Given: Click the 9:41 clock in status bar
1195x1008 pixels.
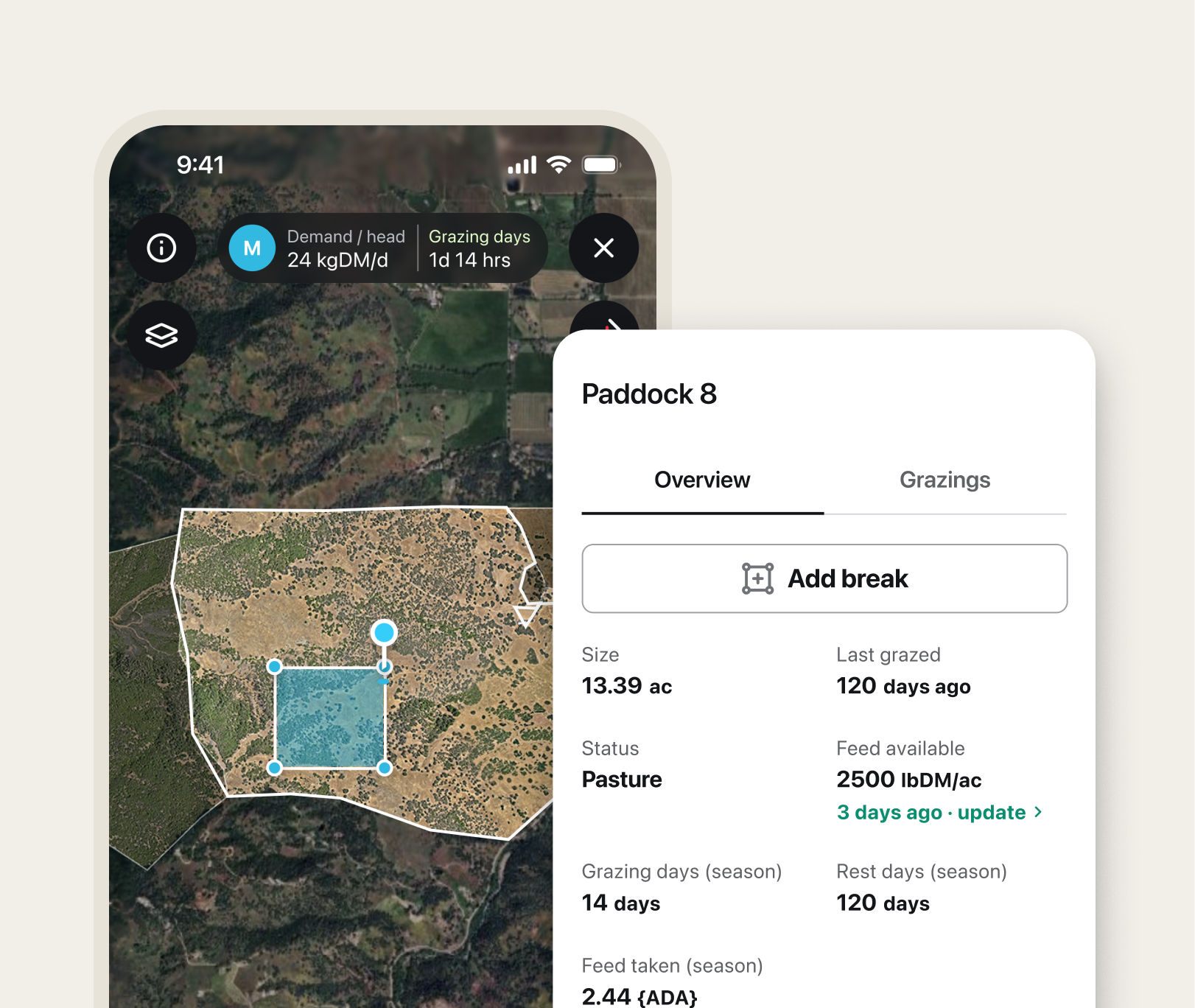Looking at the screenshot, I should (200, 164).
